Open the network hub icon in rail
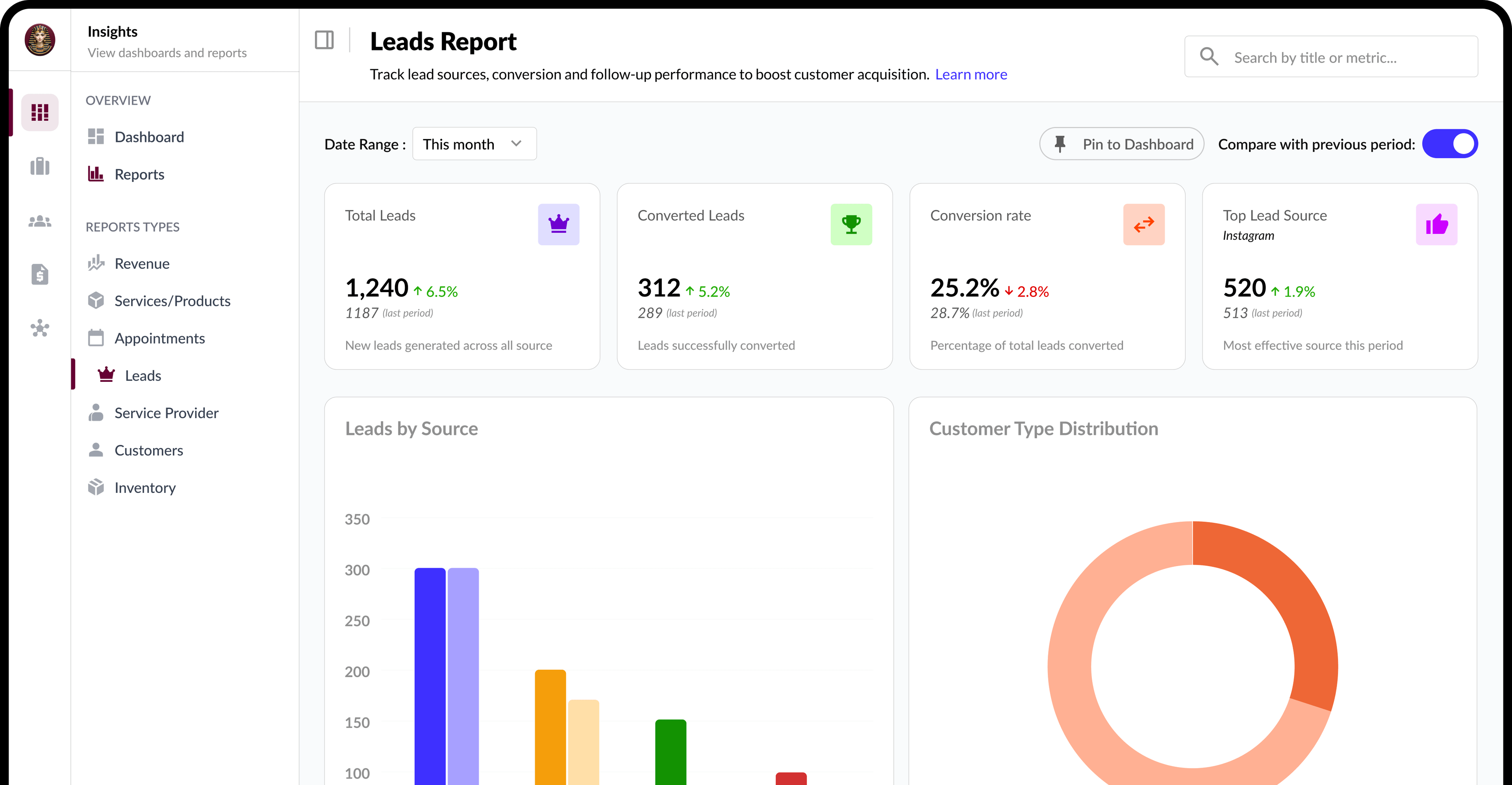Viewport: 1512px width, 785px height. [40, 328]
